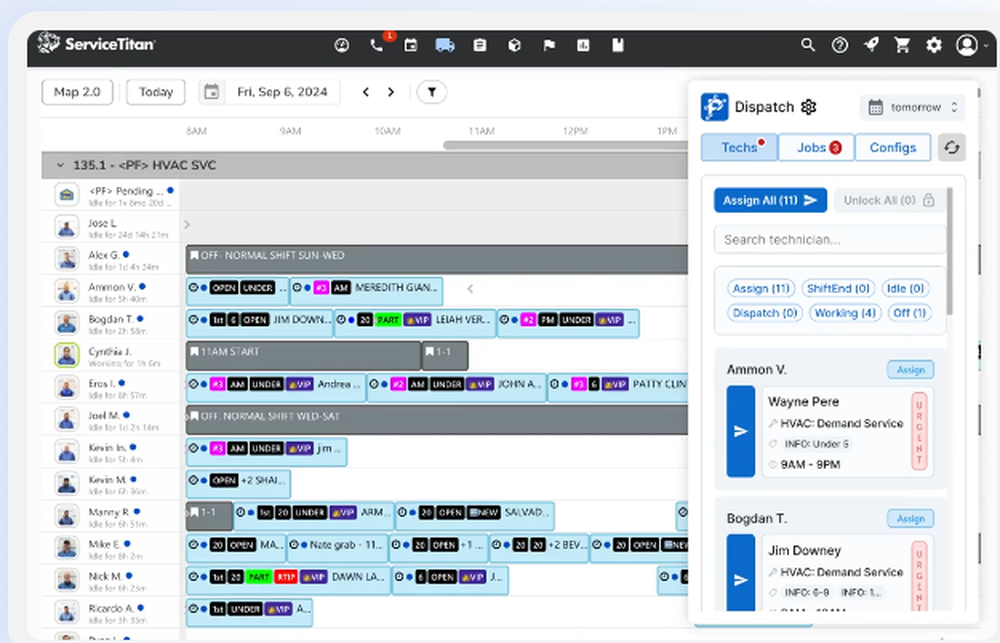
Task: Click the rocket icon in top bar
Action: coord(871,45)
